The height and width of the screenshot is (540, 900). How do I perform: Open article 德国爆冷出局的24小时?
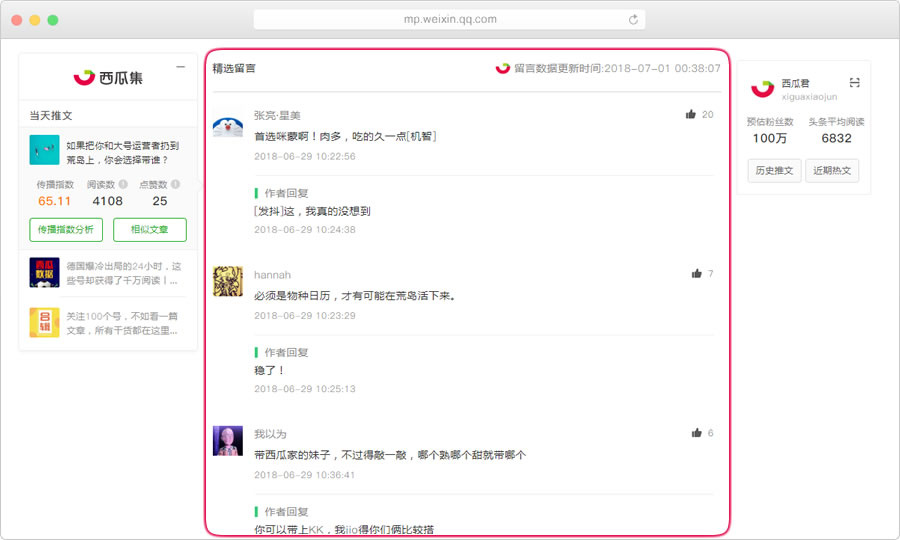123,273
